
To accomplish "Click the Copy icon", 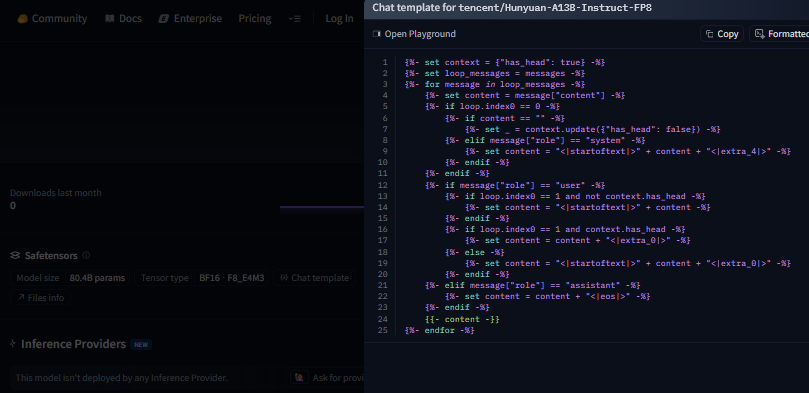I will (x=709, y=34).
